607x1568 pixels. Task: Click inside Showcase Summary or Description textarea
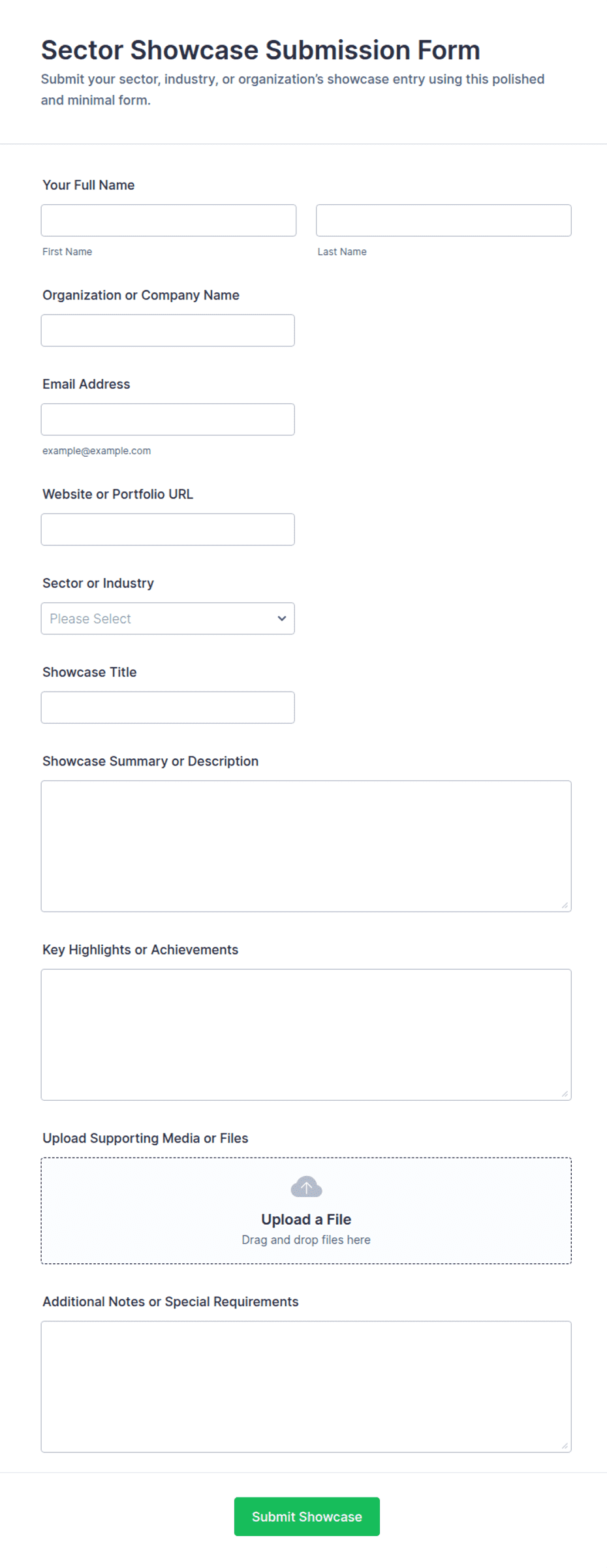[306, 846]
